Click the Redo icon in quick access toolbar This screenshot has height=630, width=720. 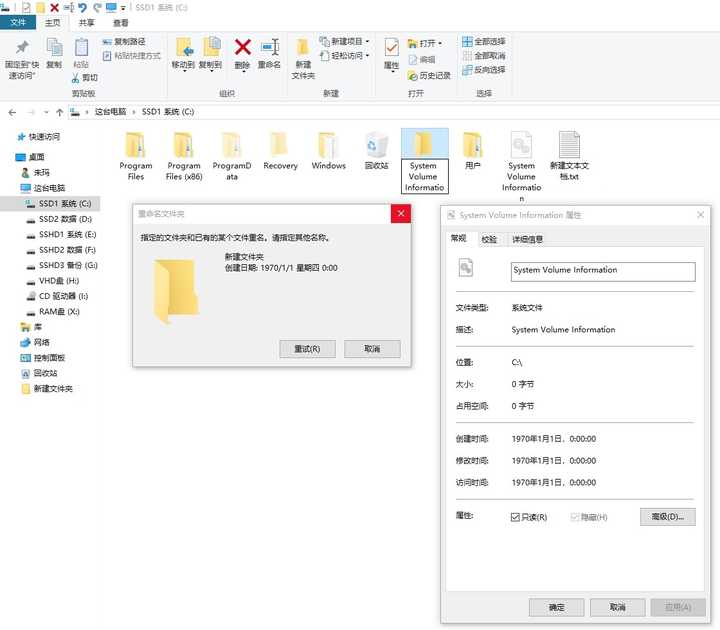coord(97,7)
